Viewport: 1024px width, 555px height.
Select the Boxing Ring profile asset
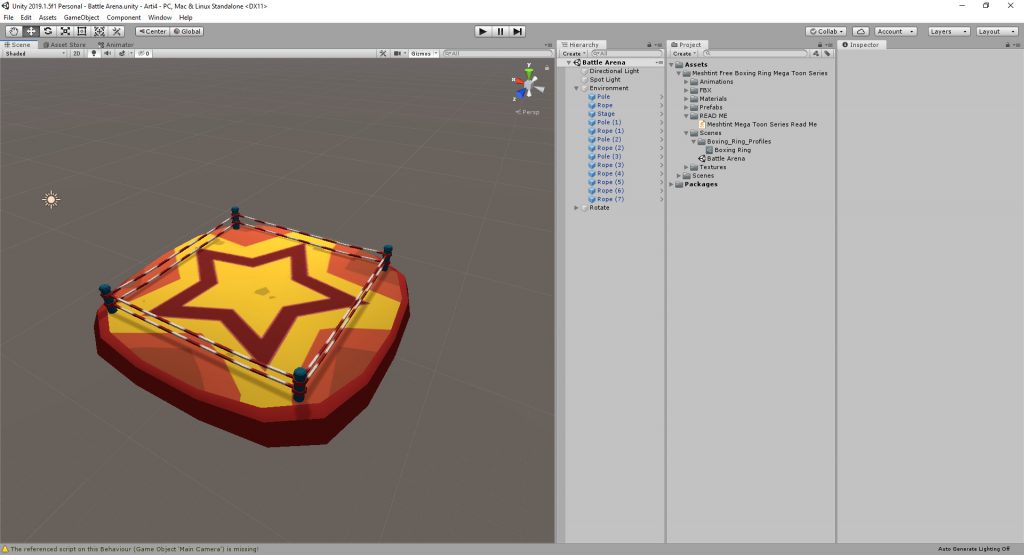(732, 150)
